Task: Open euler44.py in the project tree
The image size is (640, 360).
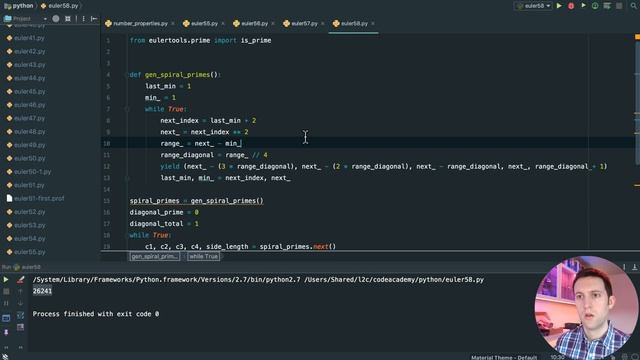Action: (26, 78)
